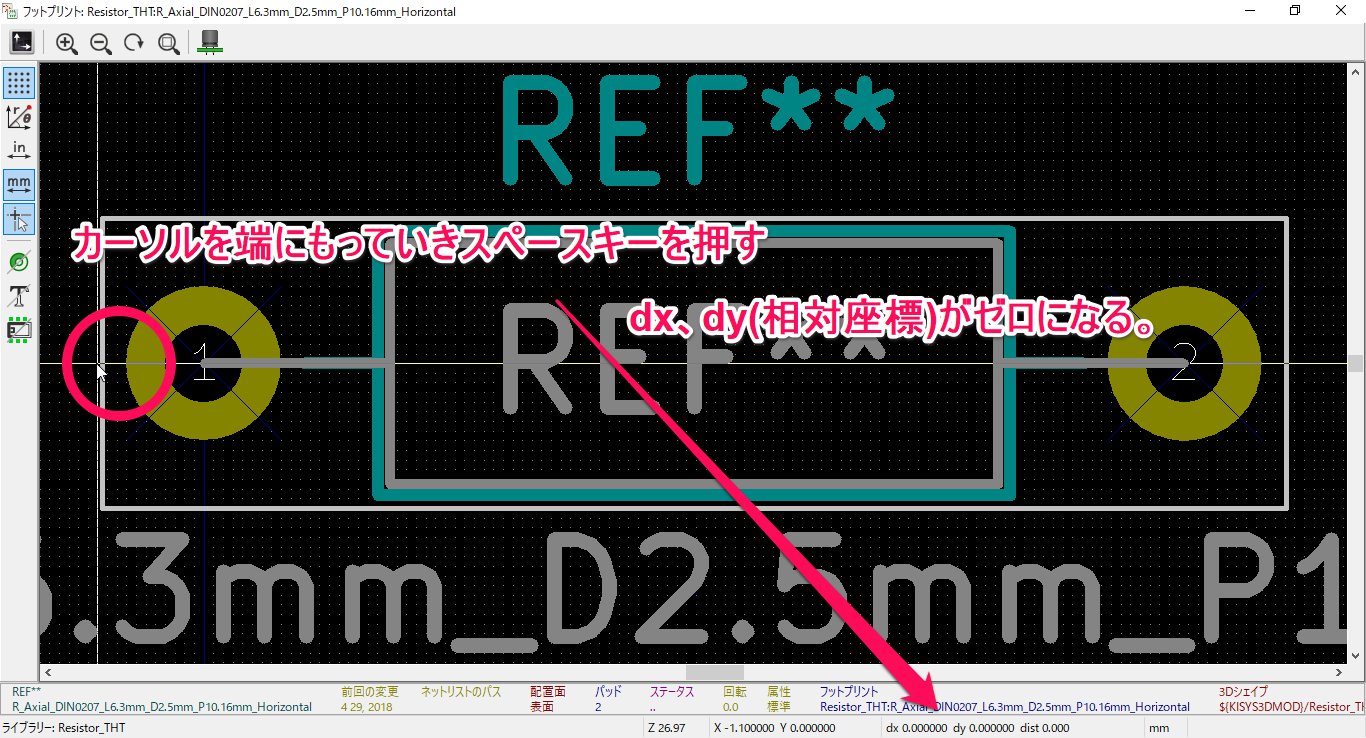Open the 3D viewer
Screen dimensions: 1366x738
pos(209,42)
